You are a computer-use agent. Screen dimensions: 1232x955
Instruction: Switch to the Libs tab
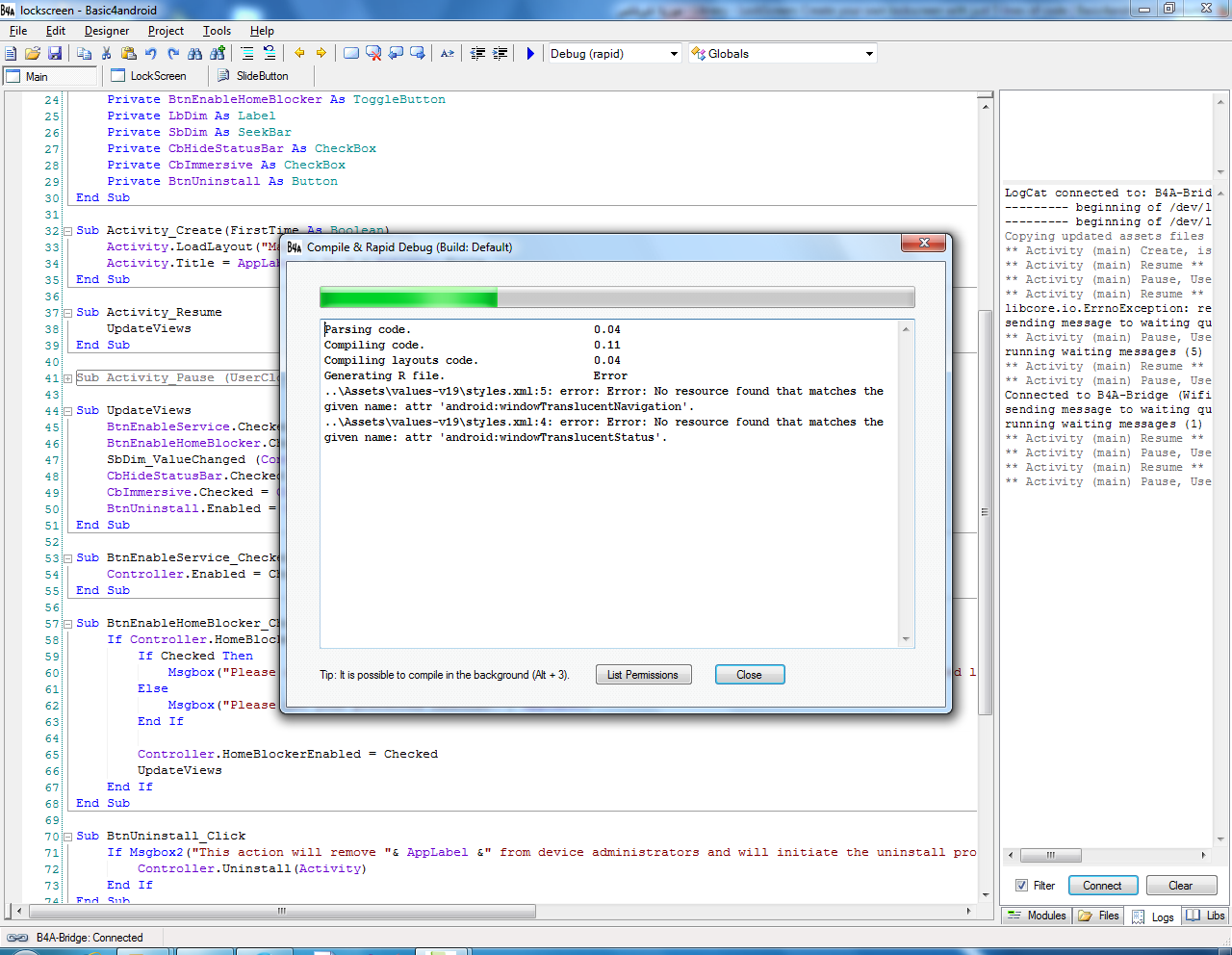pyautogui.click(x=1206, y=916)
